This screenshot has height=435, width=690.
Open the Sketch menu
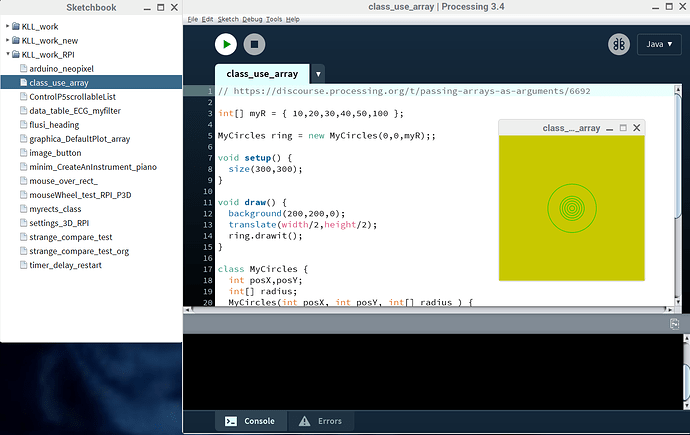point(228,19)
